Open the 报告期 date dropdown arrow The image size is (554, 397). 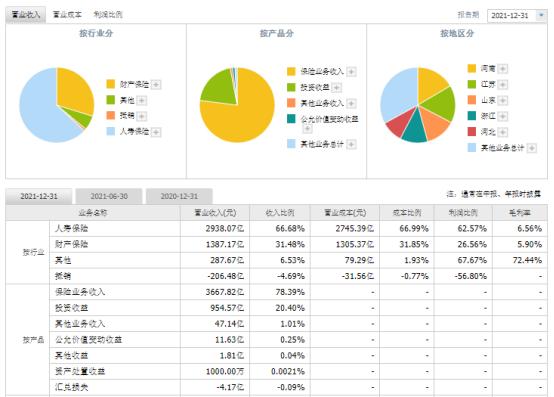pyautogui.click(x=541, y=15)
